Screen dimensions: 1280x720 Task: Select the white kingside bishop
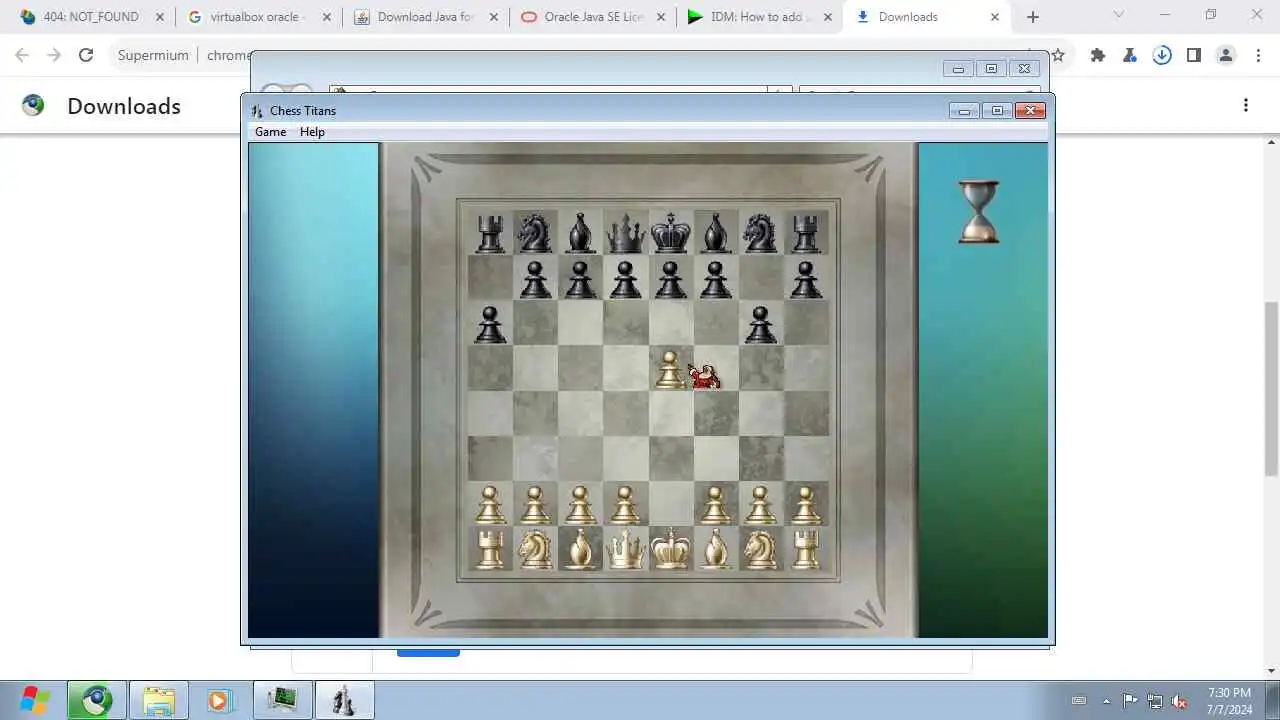[716, 549]
